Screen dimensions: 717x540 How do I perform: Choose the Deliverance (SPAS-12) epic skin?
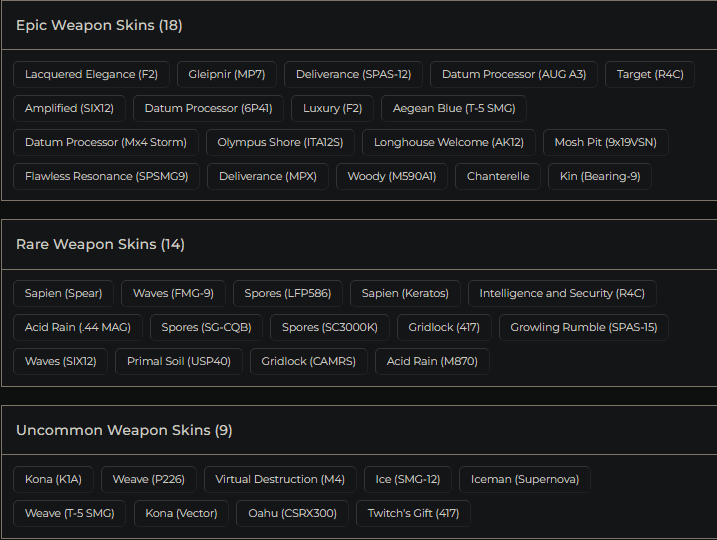coord(353,74)
